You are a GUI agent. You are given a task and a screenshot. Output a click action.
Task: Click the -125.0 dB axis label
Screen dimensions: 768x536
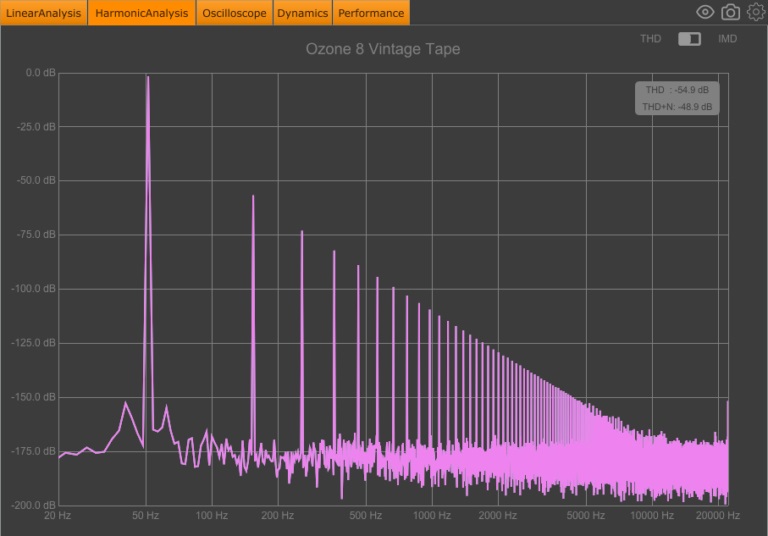pos(33,342)
